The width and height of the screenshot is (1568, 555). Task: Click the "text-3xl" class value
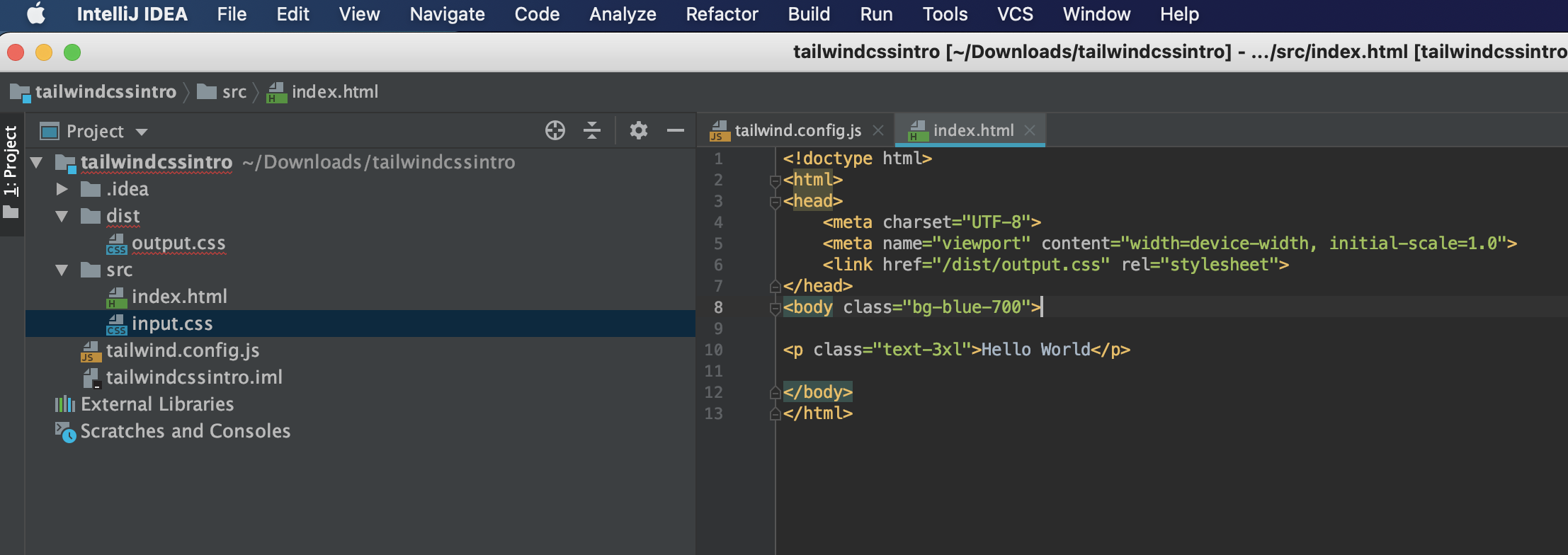(922, 350)
